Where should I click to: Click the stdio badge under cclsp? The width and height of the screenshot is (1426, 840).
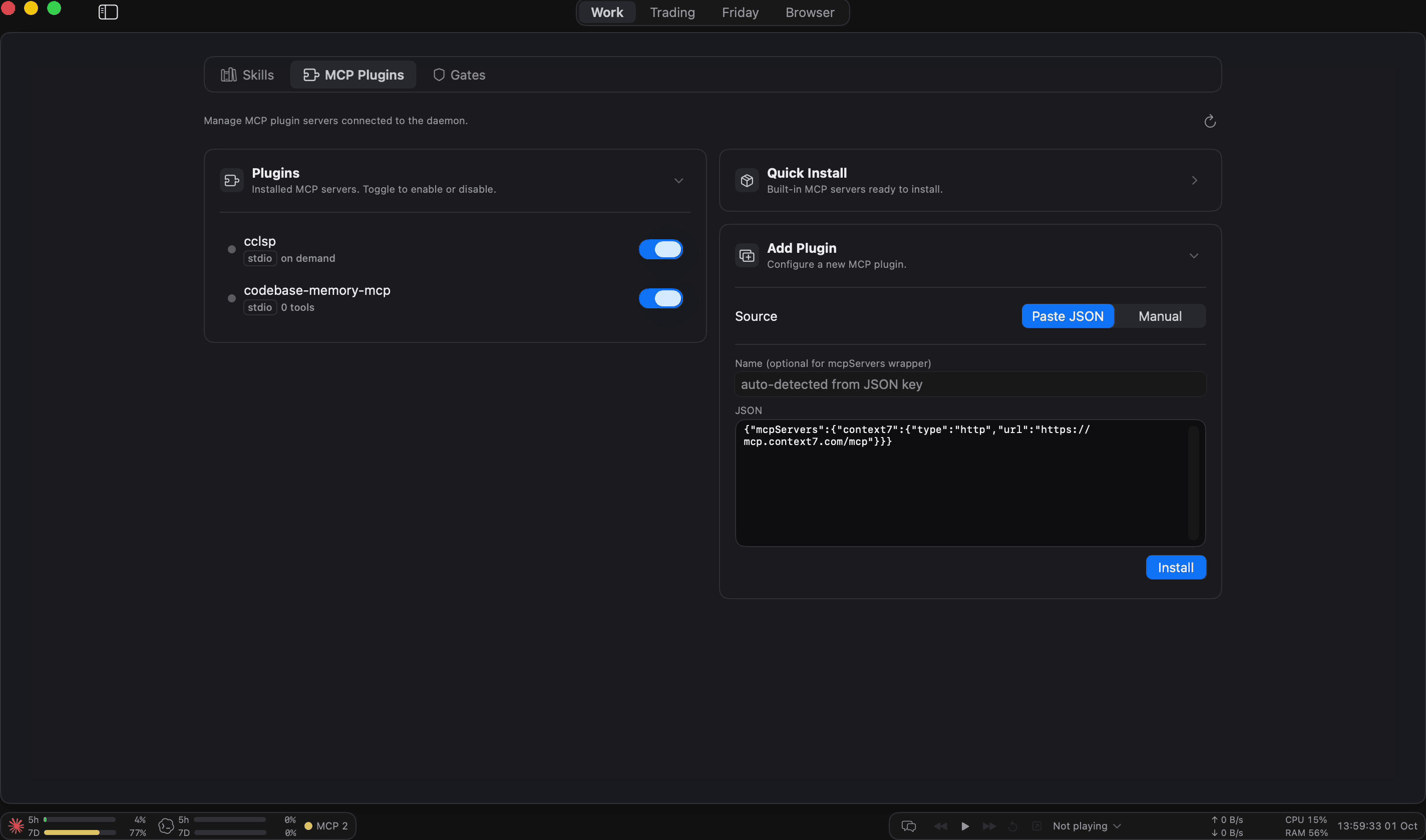tap(260, 258)
